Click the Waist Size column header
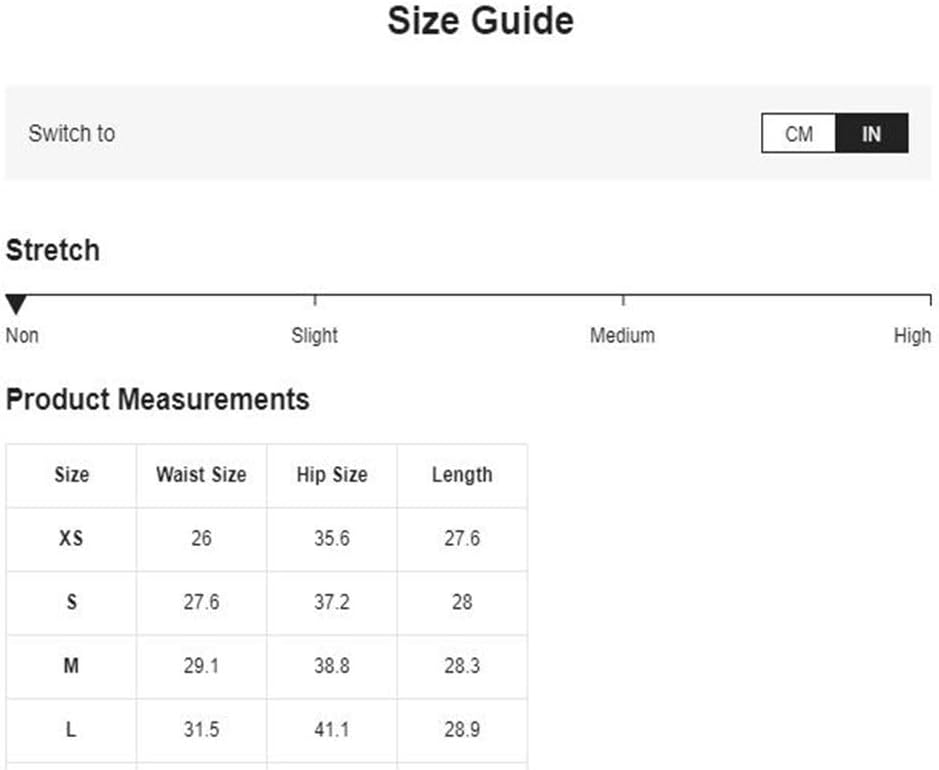This screenshot has height=770, width=939. (x=201, y=475)
